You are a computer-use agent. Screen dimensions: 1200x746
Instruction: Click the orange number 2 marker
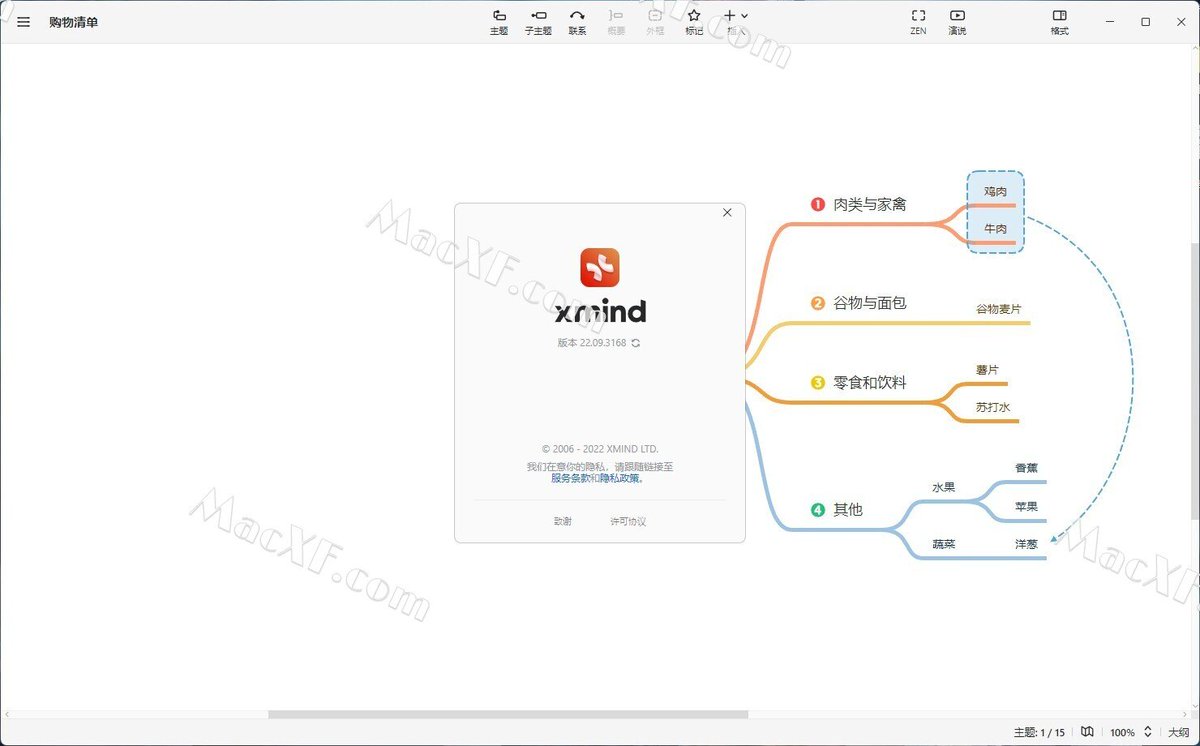(818, 303)
